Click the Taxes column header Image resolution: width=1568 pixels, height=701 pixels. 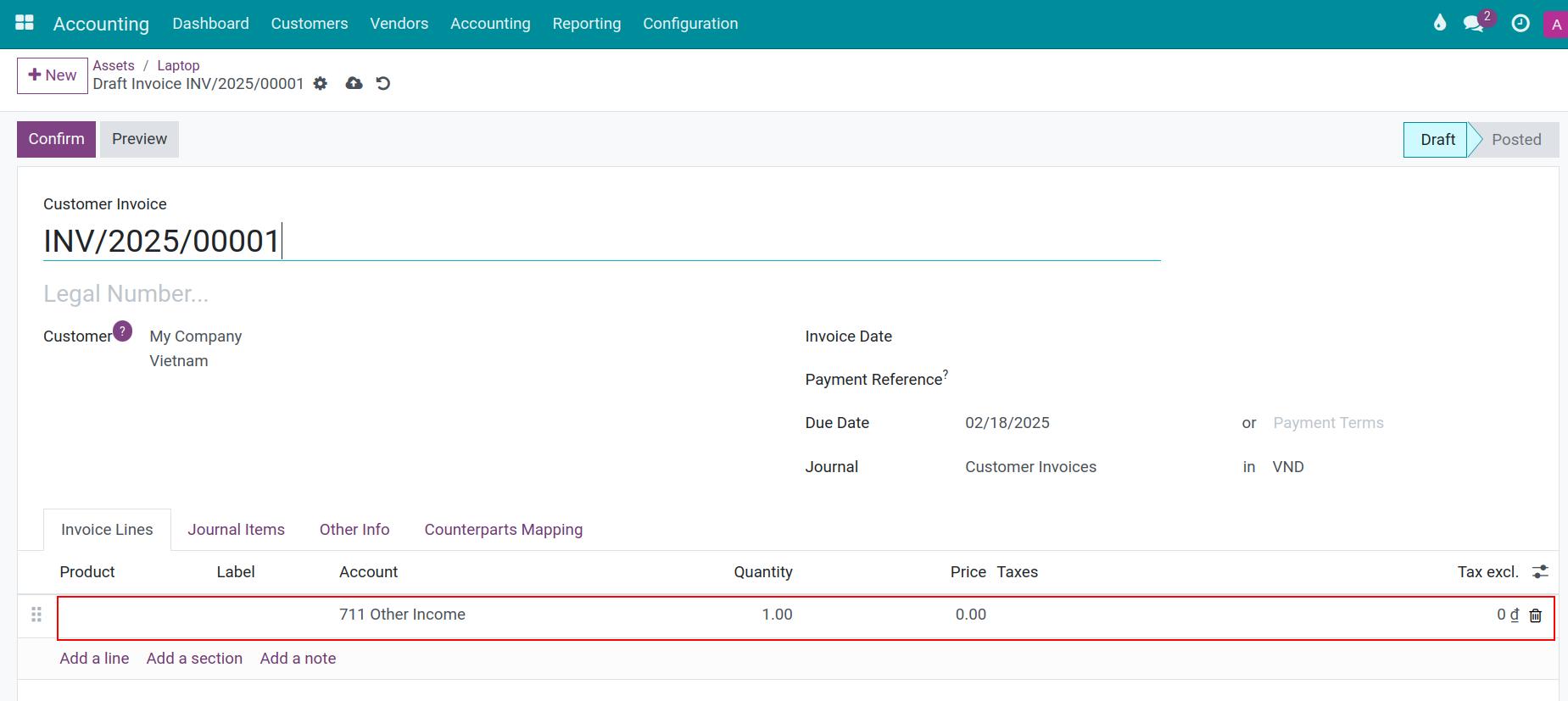[1017, 572]
